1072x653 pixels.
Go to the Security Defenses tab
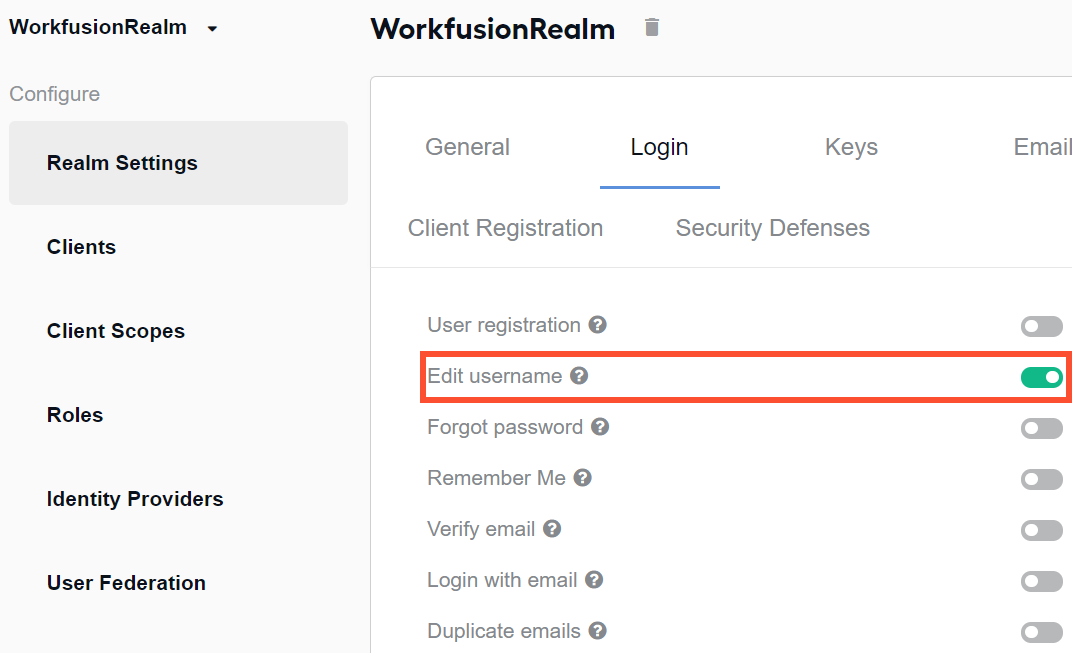[773, 228]
